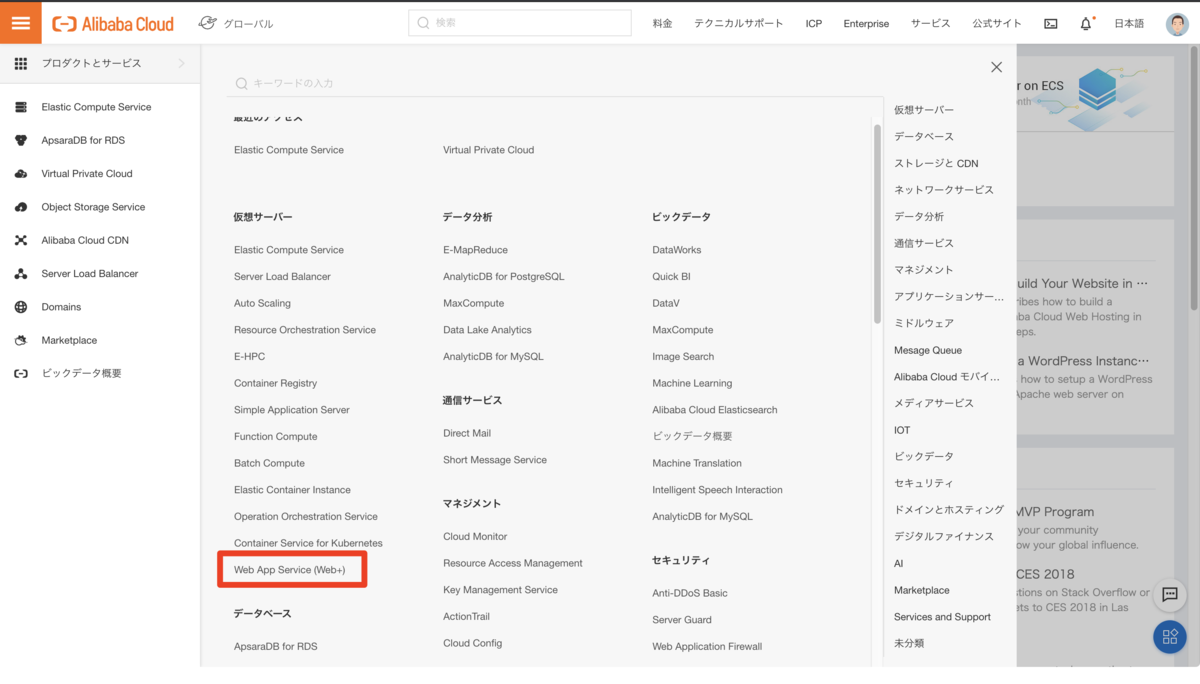The image size is (1200, 684).
Task: Open Direct Mail service
Action: click(467, 433)
